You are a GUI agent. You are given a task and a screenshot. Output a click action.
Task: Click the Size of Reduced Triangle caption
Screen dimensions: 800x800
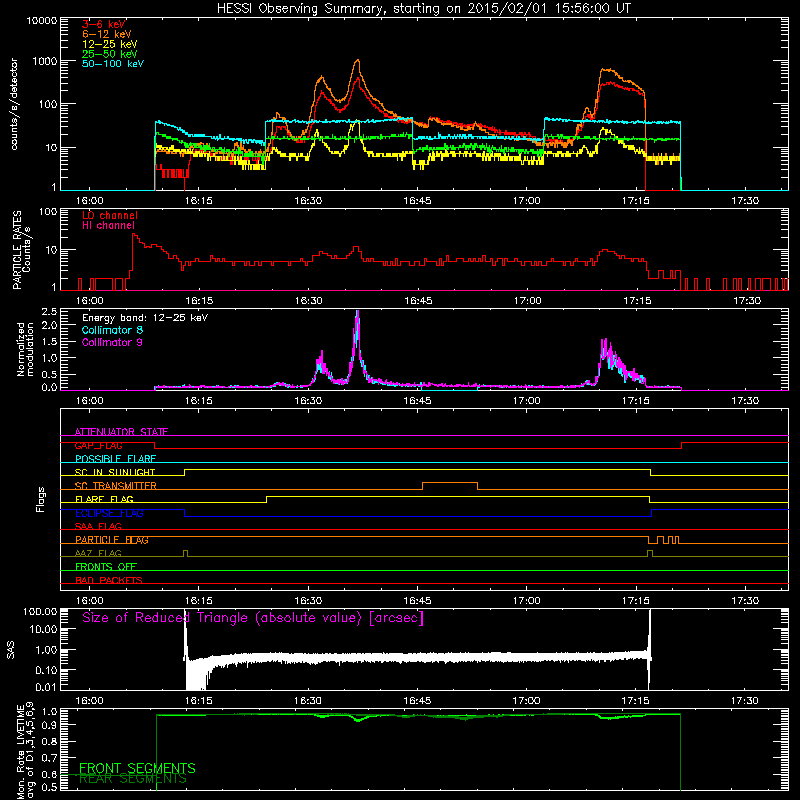coord(253,618)
